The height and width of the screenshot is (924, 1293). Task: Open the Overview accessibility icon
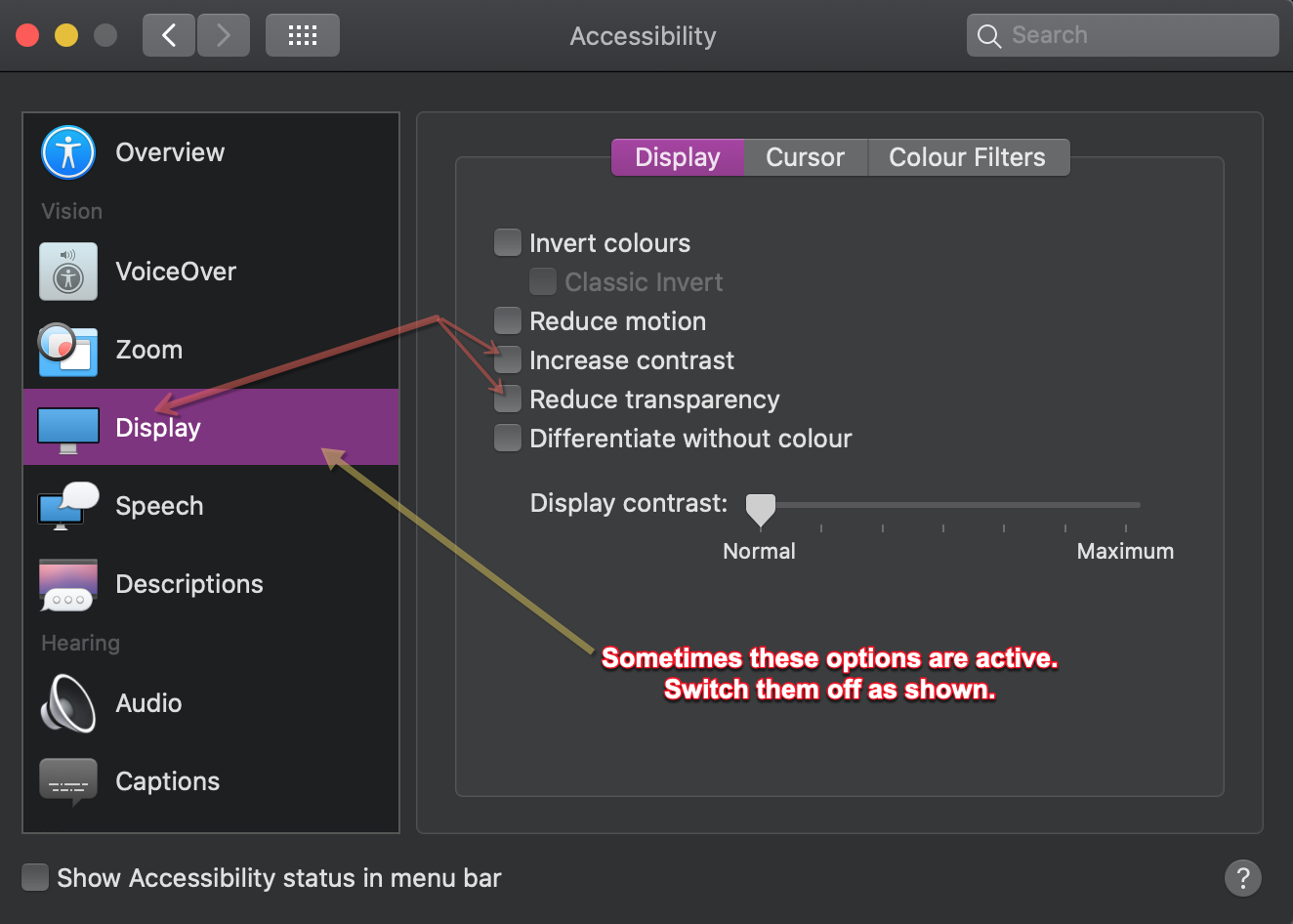68,152
